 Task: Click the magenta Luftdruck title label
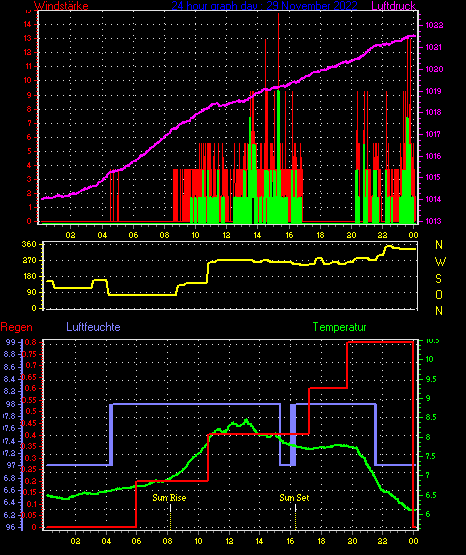tap(393, 6)
